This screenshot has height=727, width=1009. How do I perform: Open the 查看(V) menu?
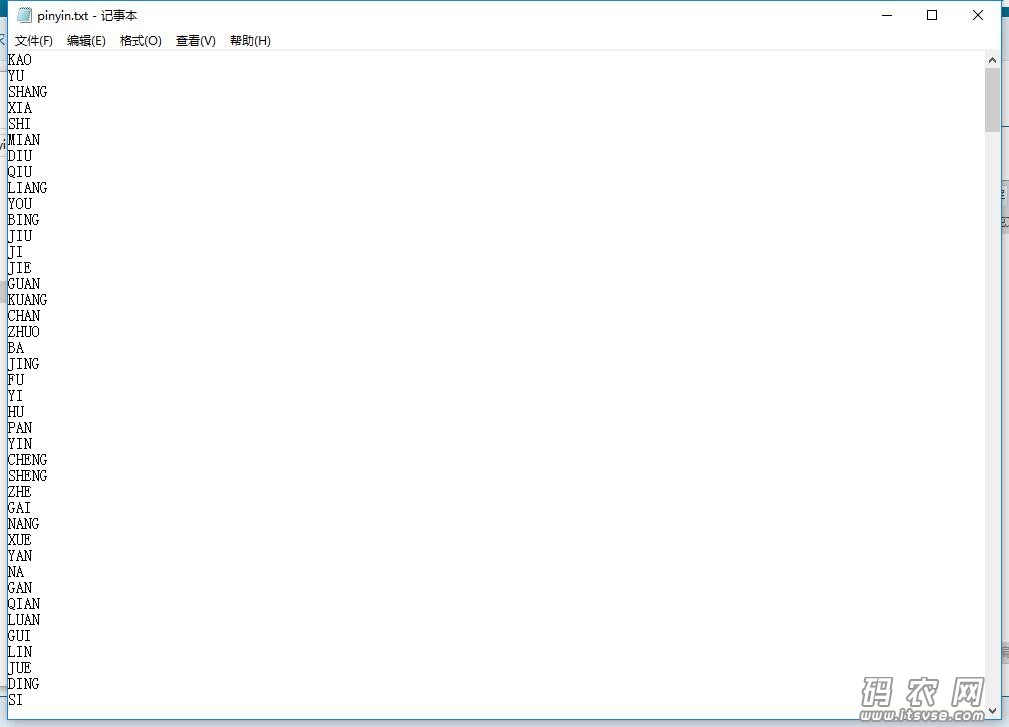click(x=196, y=41)
